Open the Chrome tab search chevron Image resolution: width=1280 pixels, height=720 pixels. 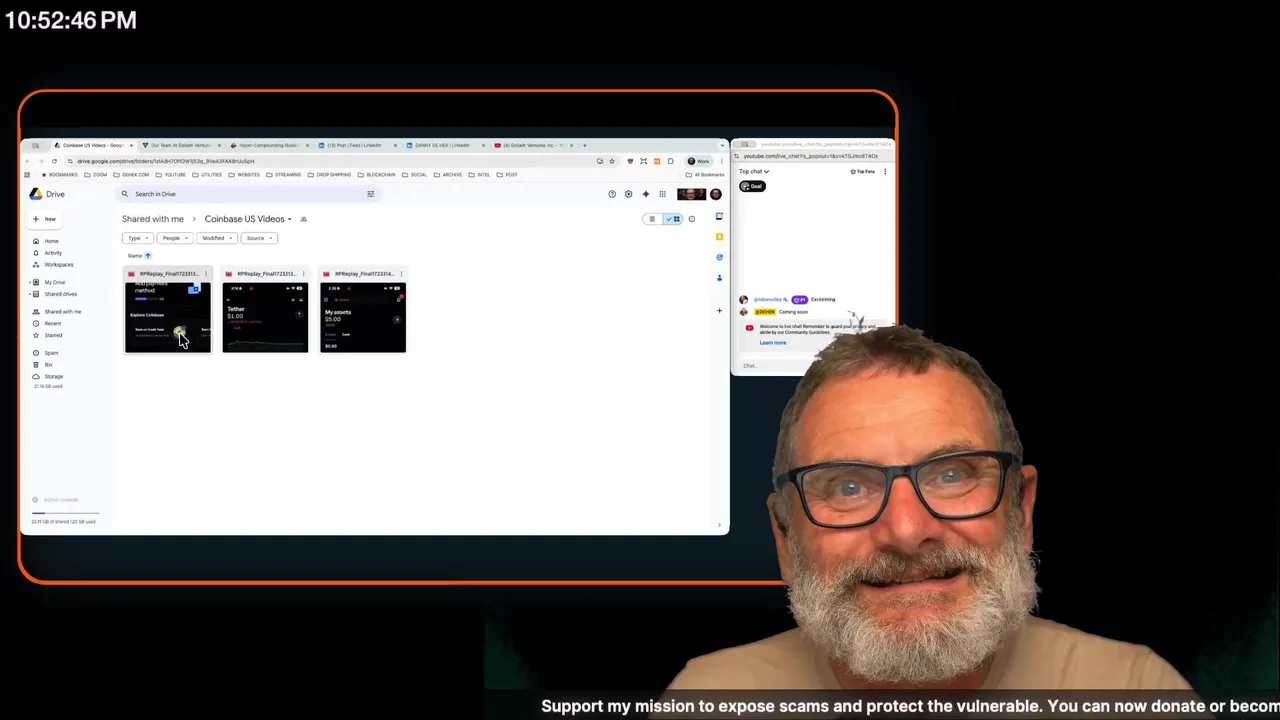[722, 145]
